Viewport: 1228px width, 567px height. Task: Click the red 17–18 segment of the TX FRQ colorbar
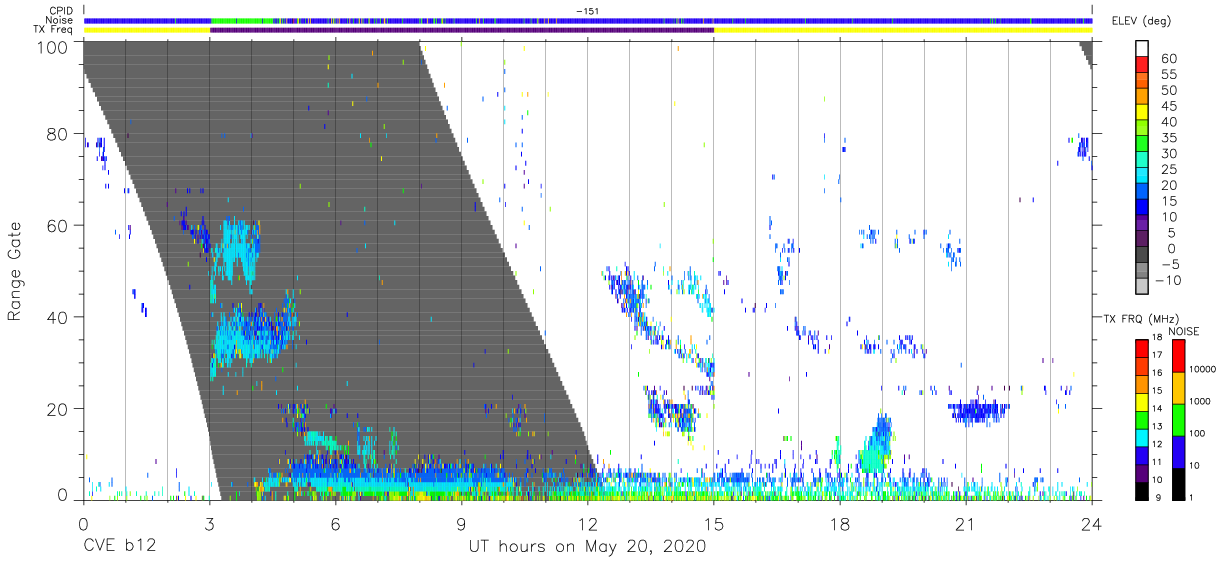pyautogui.click(x=1142, y=349)
